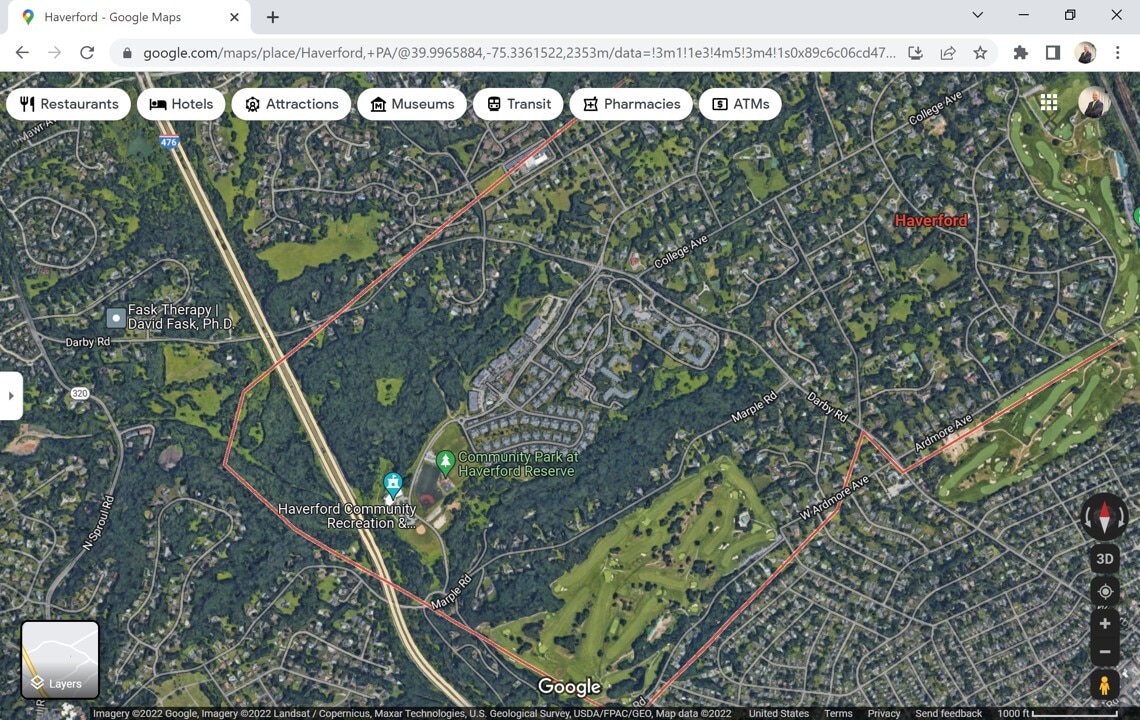Filter map by Restaurants
The width and height of the screenshot is (1140, 720).
click(x=68, y=104)
